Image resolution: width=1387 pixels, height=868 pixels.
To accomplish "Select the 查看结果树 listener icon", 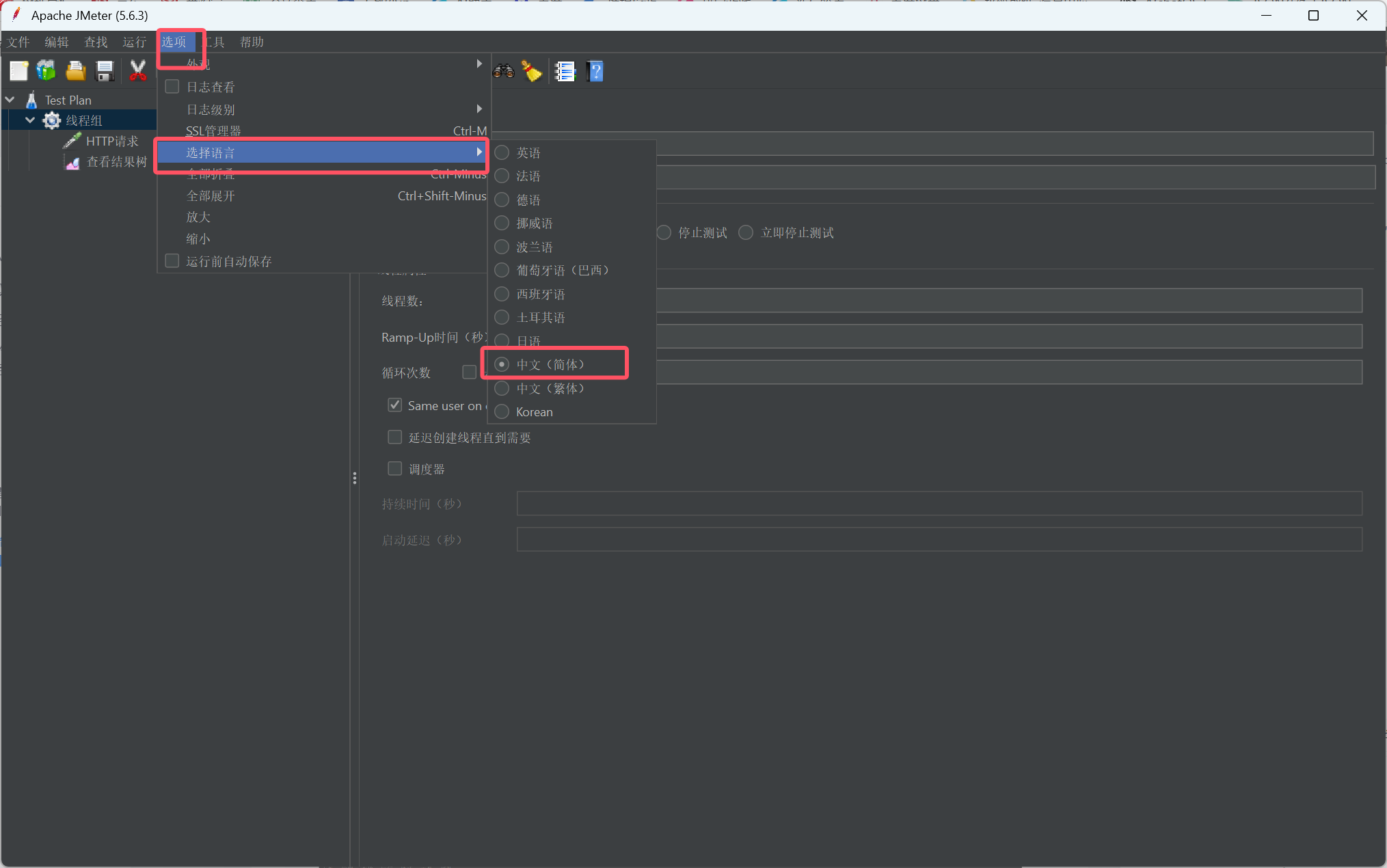I will [72, 162].
